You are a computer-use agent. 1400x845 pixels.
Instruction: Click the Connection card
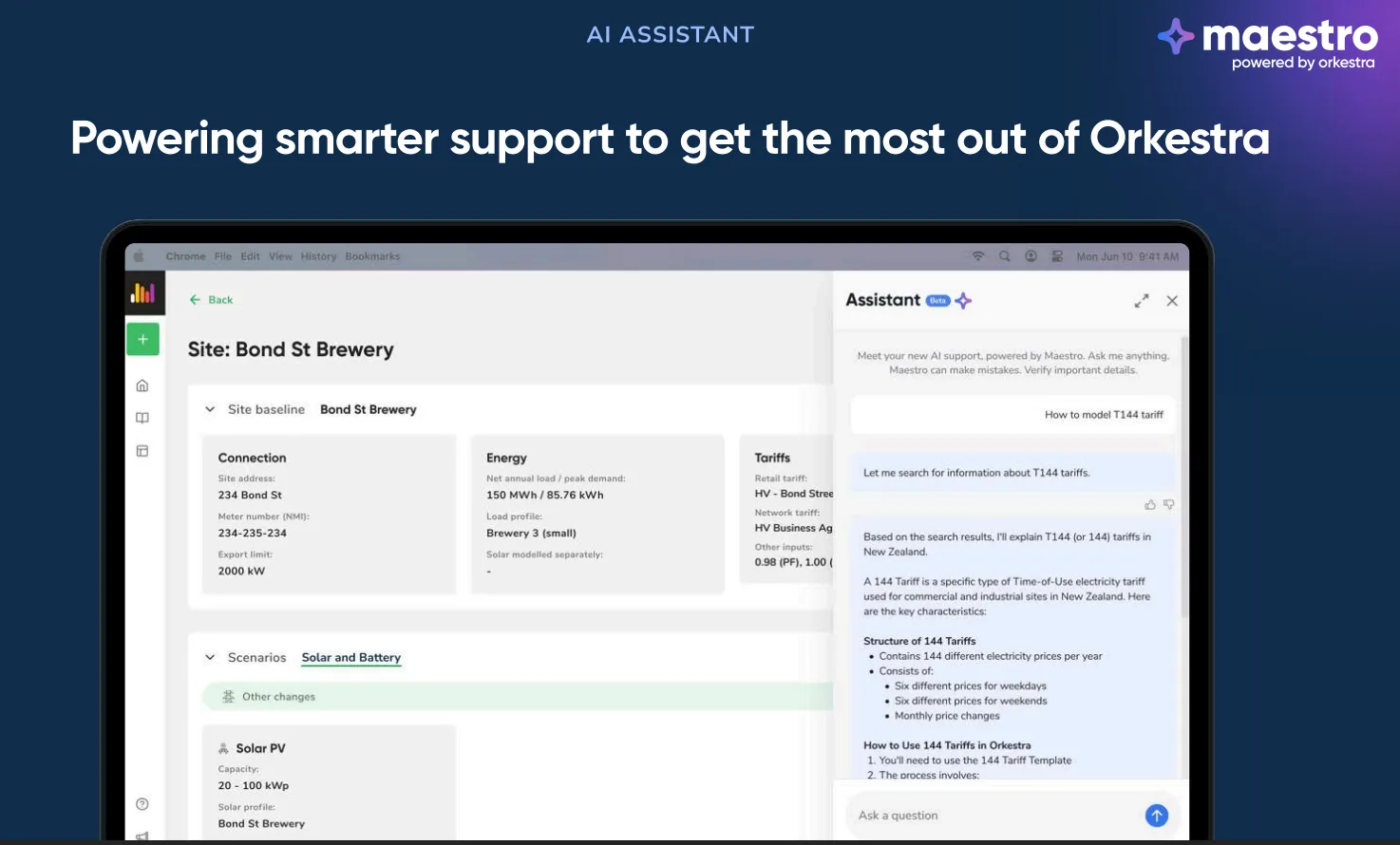coord(329,515)
